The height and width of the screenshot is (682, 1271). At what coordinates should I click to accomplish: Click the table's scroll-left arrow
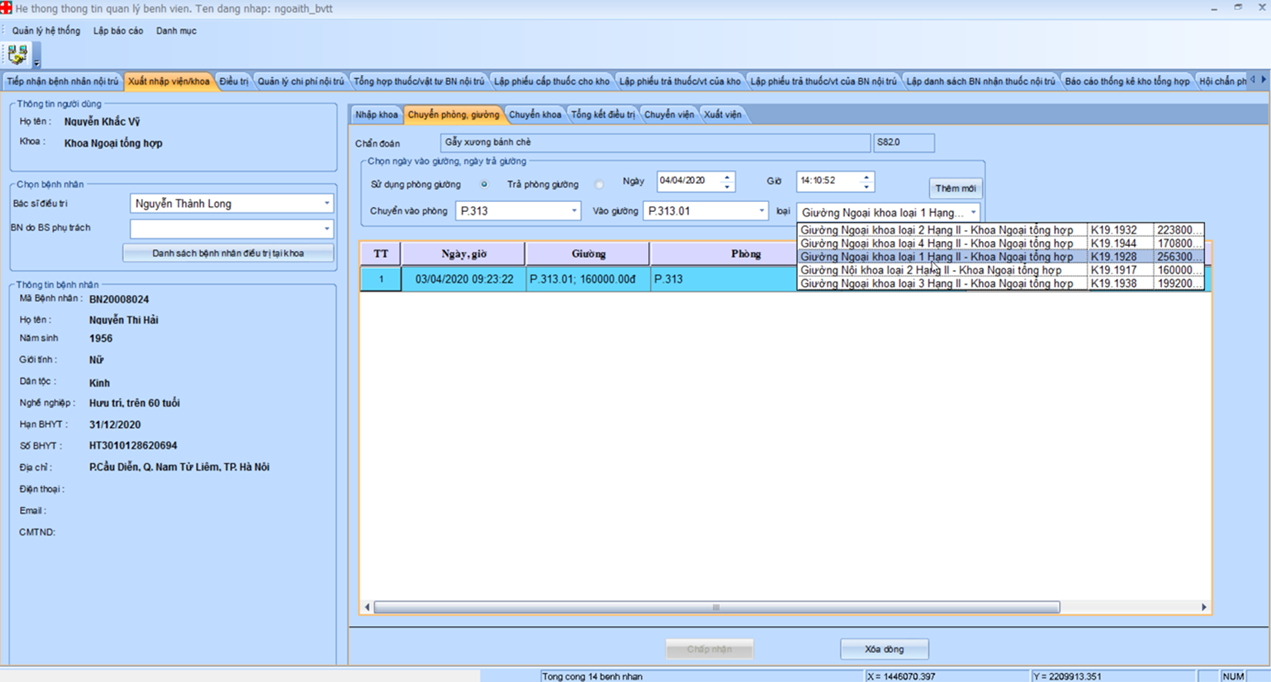tap(367, 607)
